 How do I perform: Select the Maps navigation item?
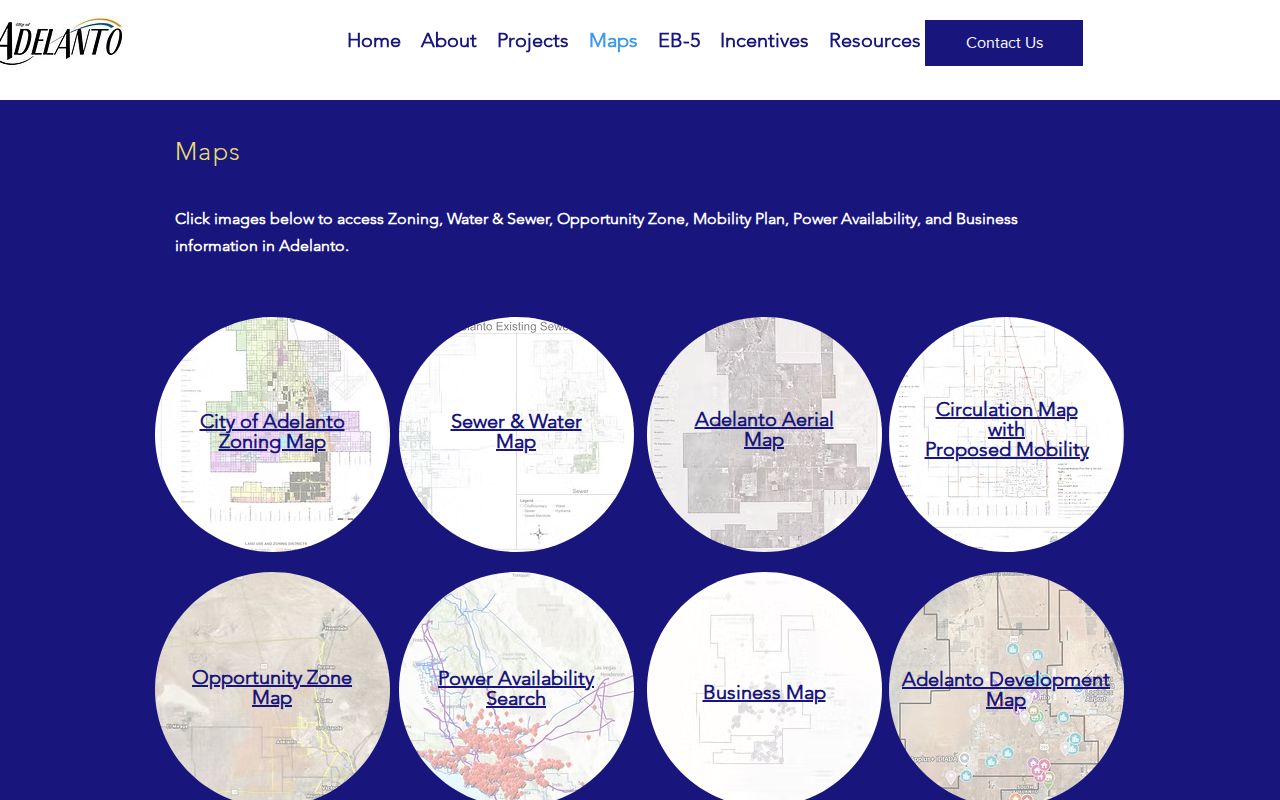click(x=613, y=41)
